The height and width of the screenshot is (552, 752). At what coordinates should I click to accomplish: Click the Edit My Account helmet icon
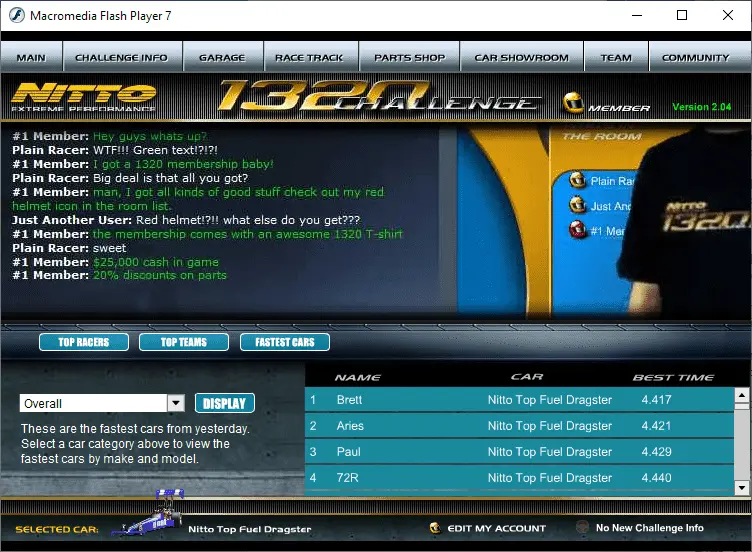pyautogui.click(x=435, y=528)
